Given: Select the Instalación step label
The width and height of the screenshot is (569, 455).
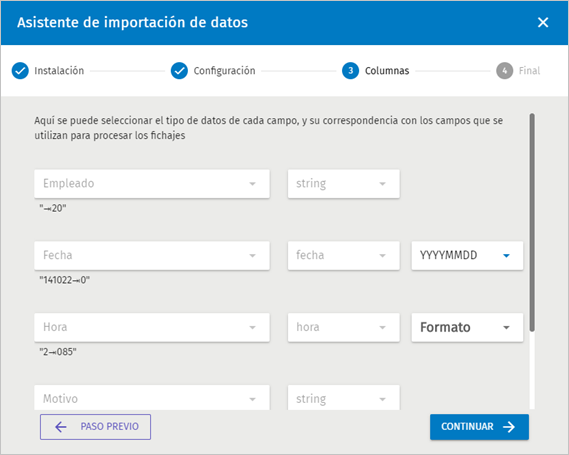Looking at the screenshot, I should click(59, 71).
